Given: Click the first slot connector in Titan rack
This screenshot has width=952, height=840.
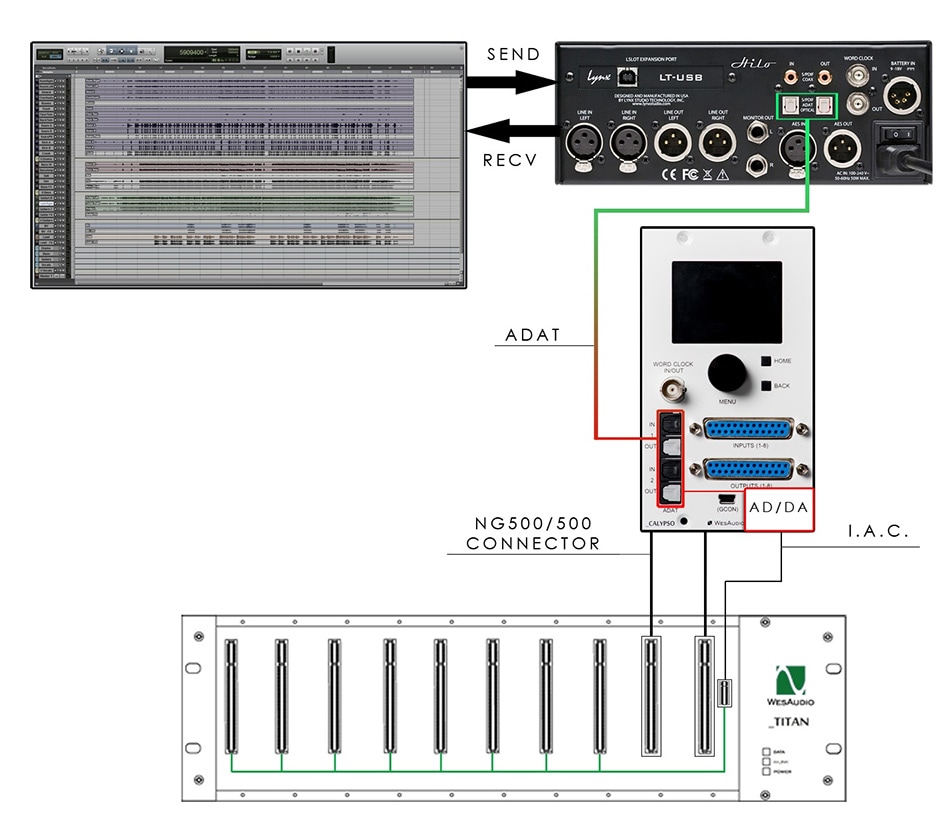Looking at the screenshot, I should click(x=231, y=696).
